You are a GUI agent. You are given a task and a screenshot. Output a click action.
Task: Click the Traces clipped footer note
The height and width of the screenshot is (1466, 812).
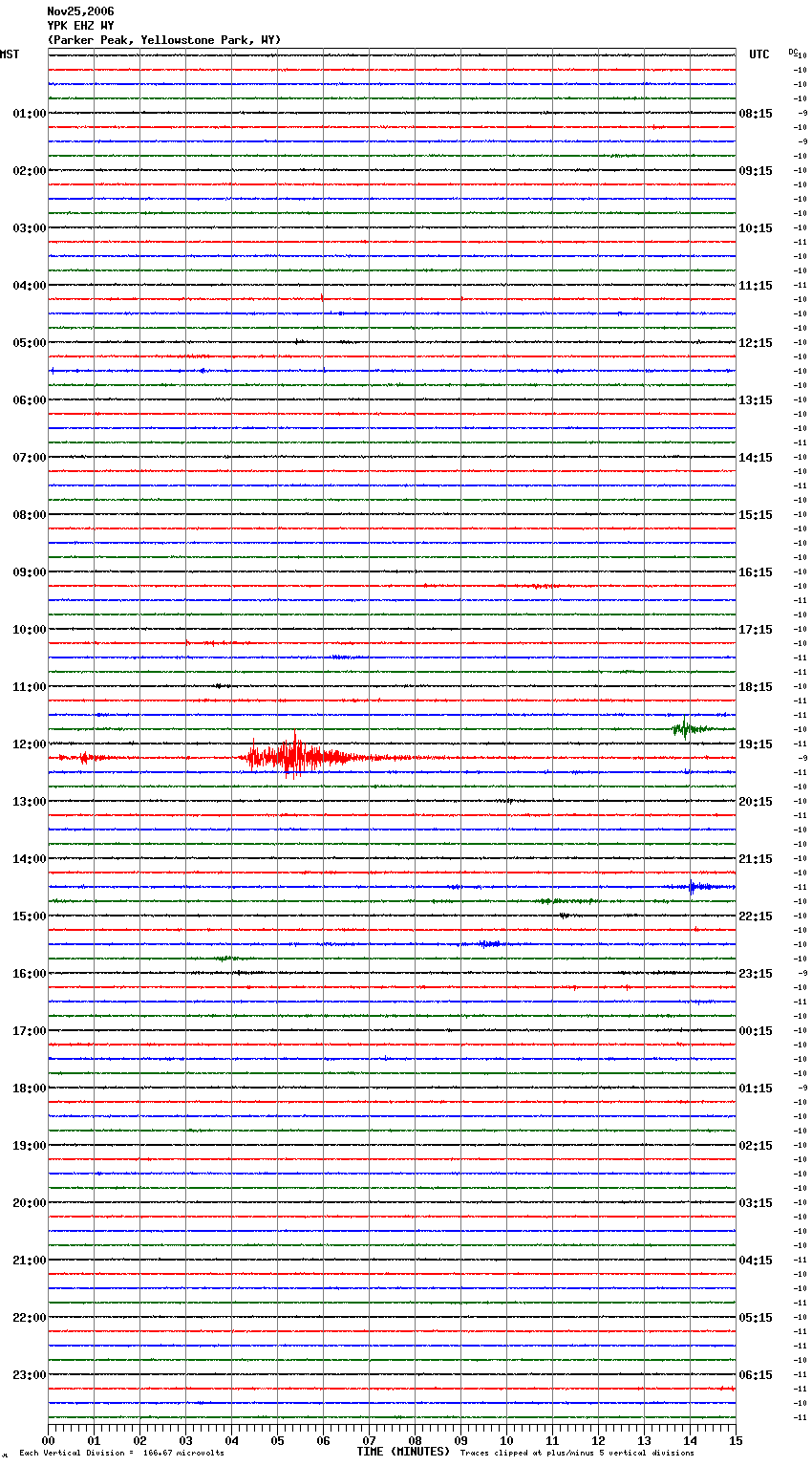click(578, 1454)
